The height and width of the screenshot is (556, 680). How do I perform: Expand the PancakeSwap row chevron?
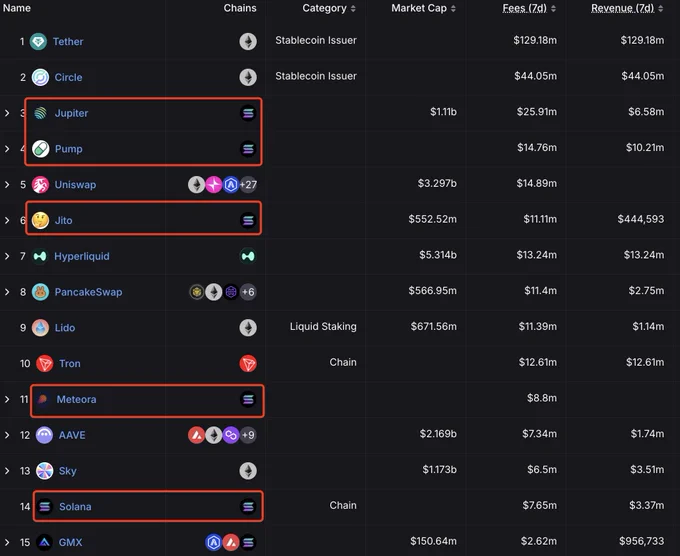[x=7, y=292]
